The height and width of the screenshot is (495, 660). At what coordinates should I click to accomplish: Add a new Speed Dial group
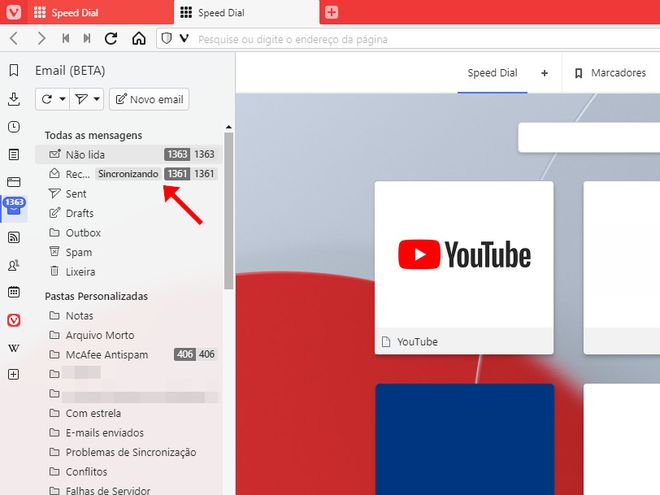click(544, 73)
